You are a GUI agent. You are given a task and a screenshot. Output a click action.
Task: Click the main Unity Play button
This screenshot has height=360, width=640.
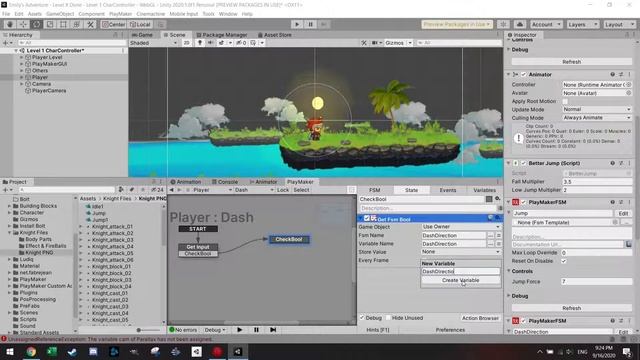click(x=297, y=24)
